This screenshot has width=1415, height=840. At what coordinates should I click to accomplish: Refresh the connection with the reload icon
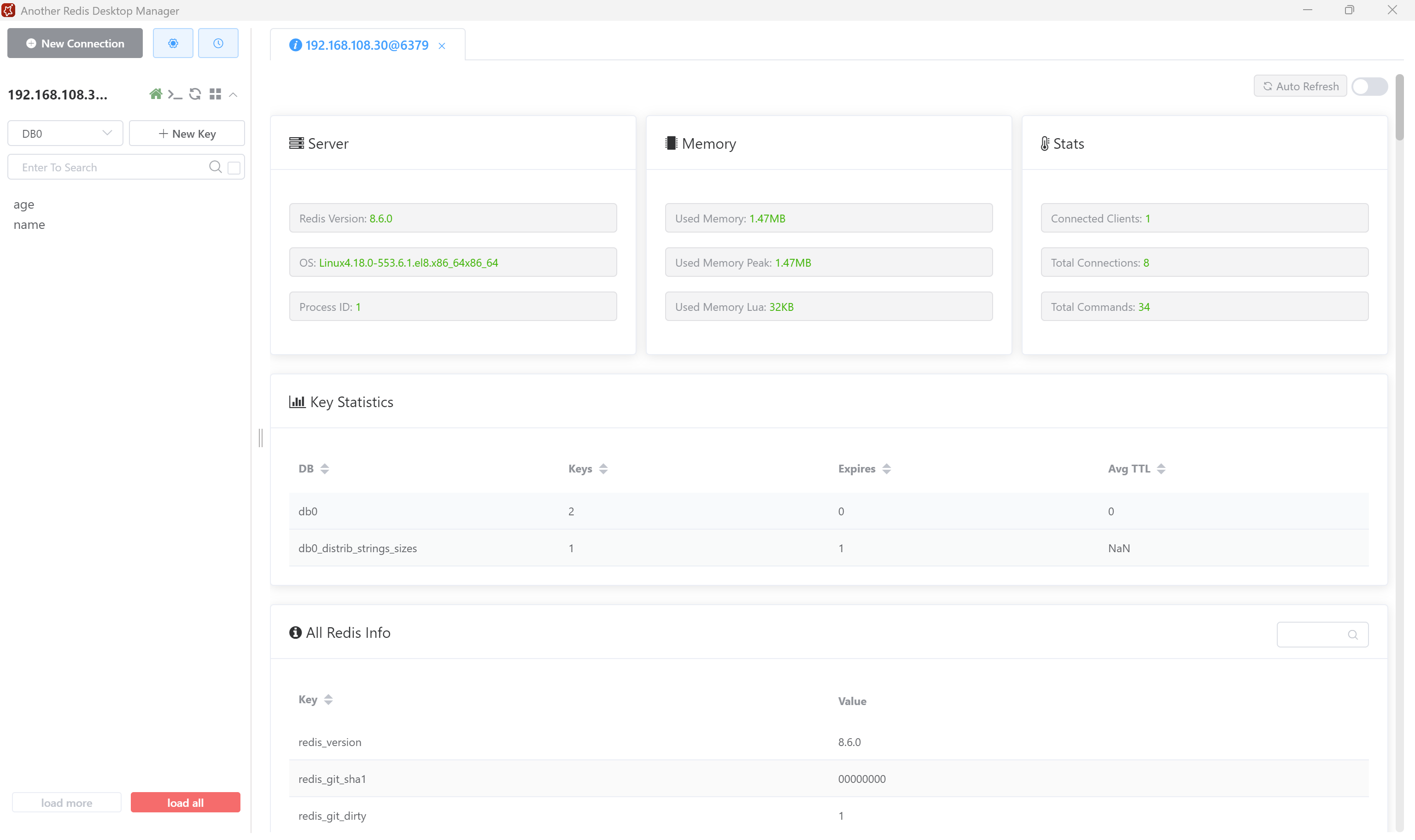coord(195,94)
